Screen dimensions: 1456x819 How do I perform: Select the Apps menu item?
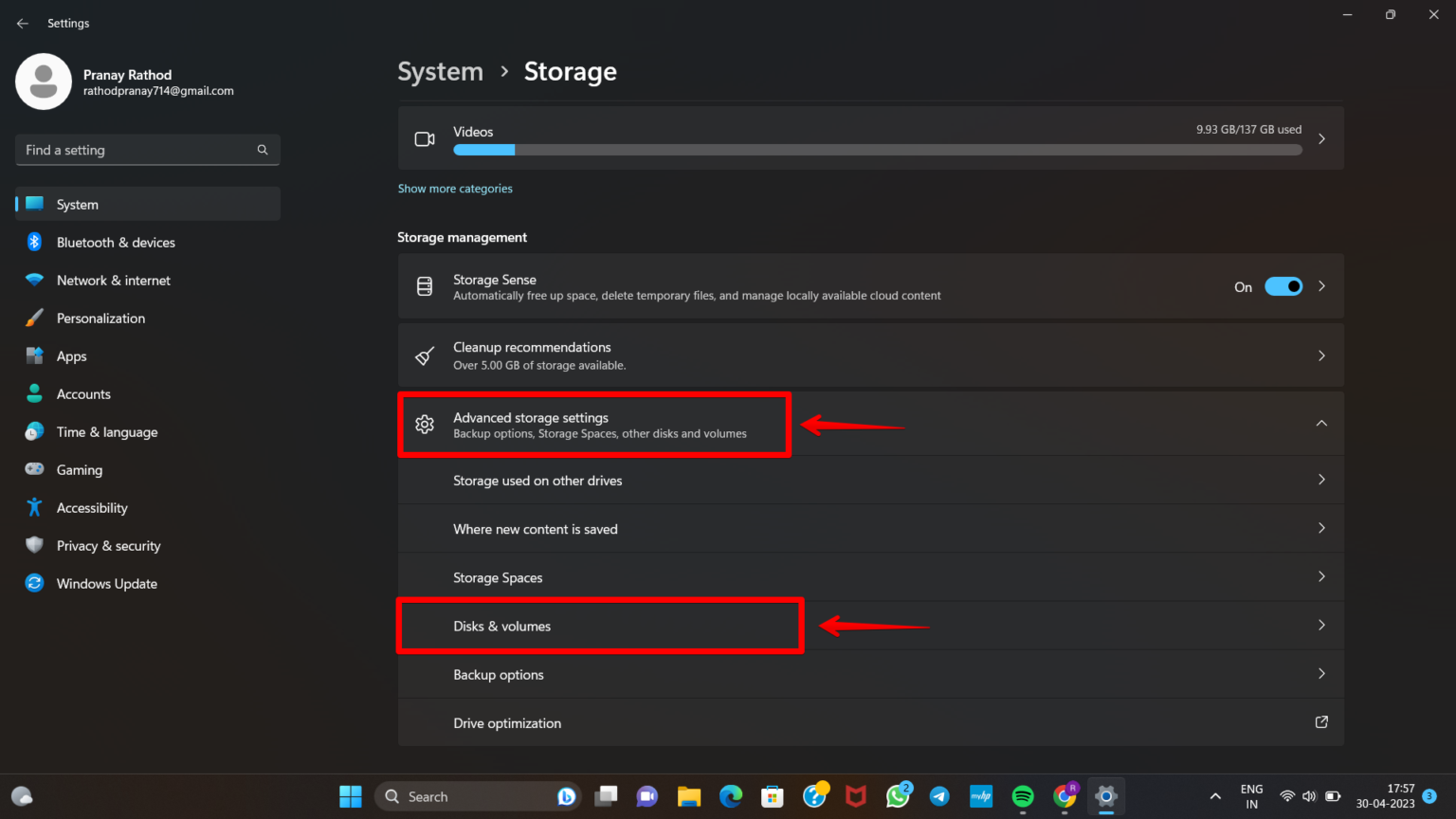pyautogui.click(x=69, y=355)
